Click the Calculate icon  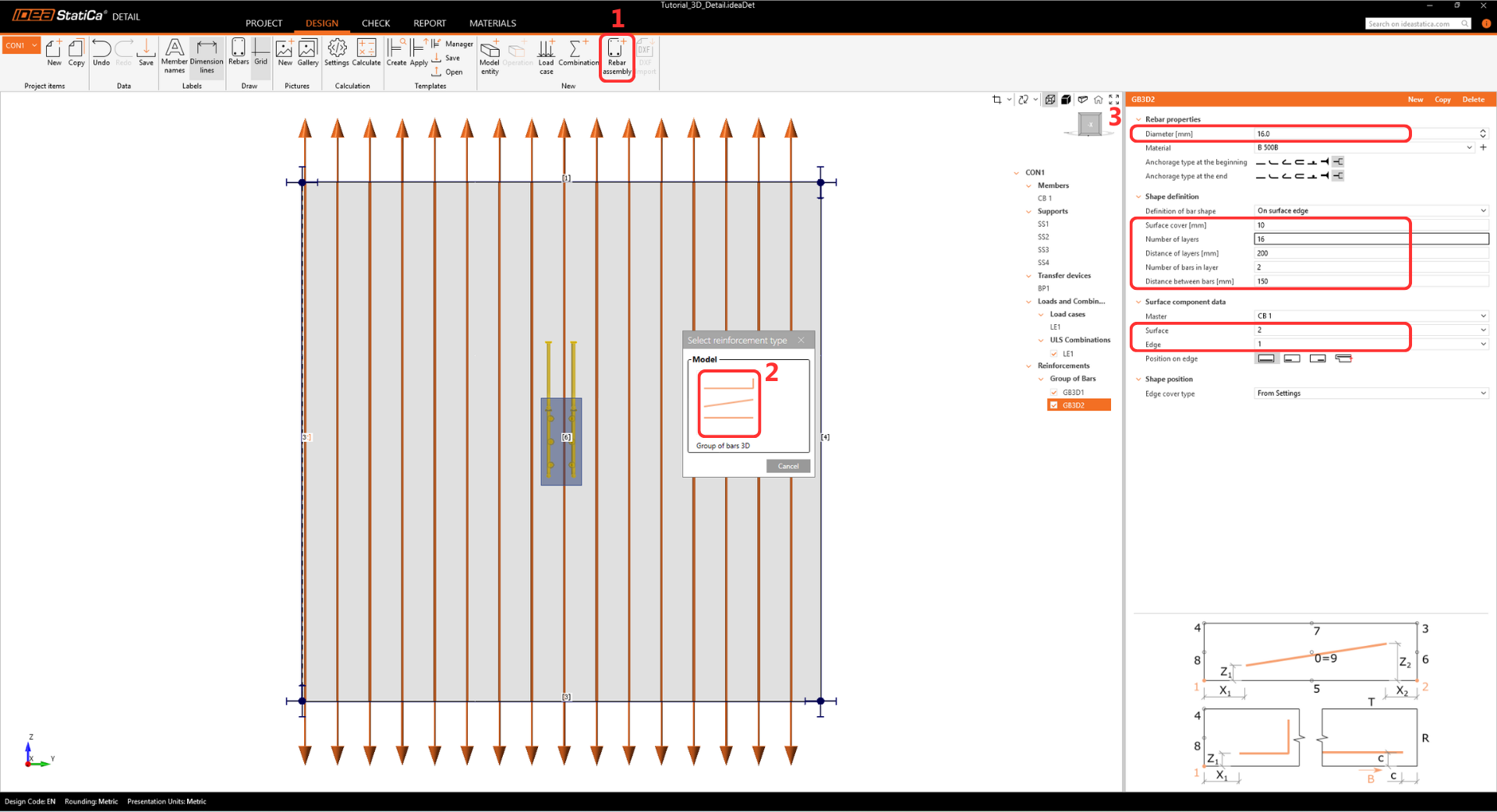pos(366,53)
